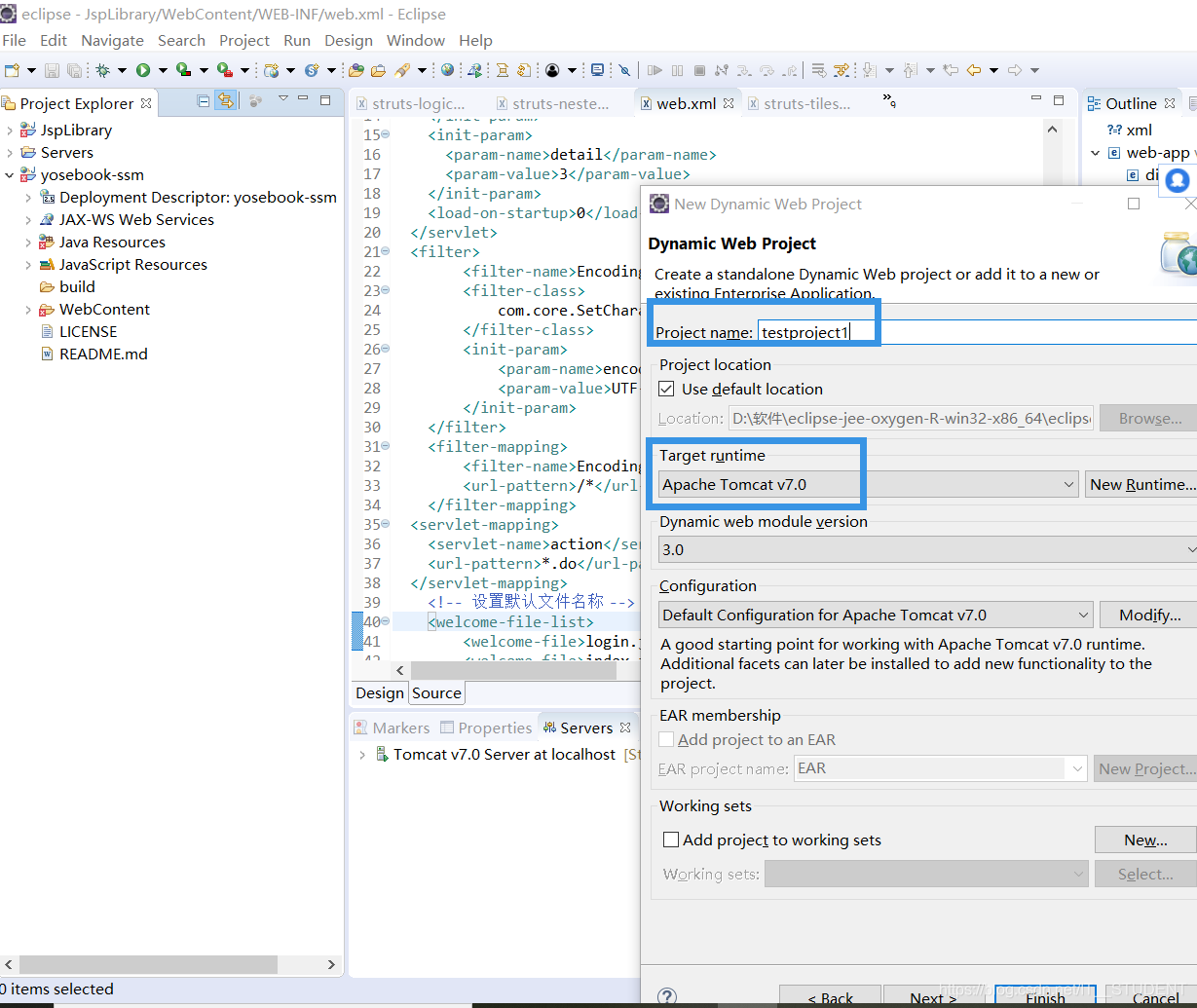Expand the Java Resources node

28,243
